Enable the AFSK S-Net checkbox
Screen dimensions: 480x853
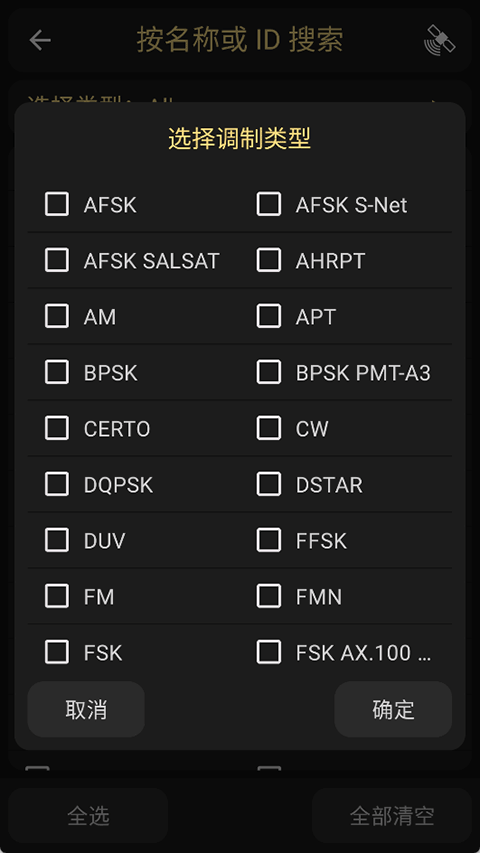pyautogui.click(x=268, y=204)
